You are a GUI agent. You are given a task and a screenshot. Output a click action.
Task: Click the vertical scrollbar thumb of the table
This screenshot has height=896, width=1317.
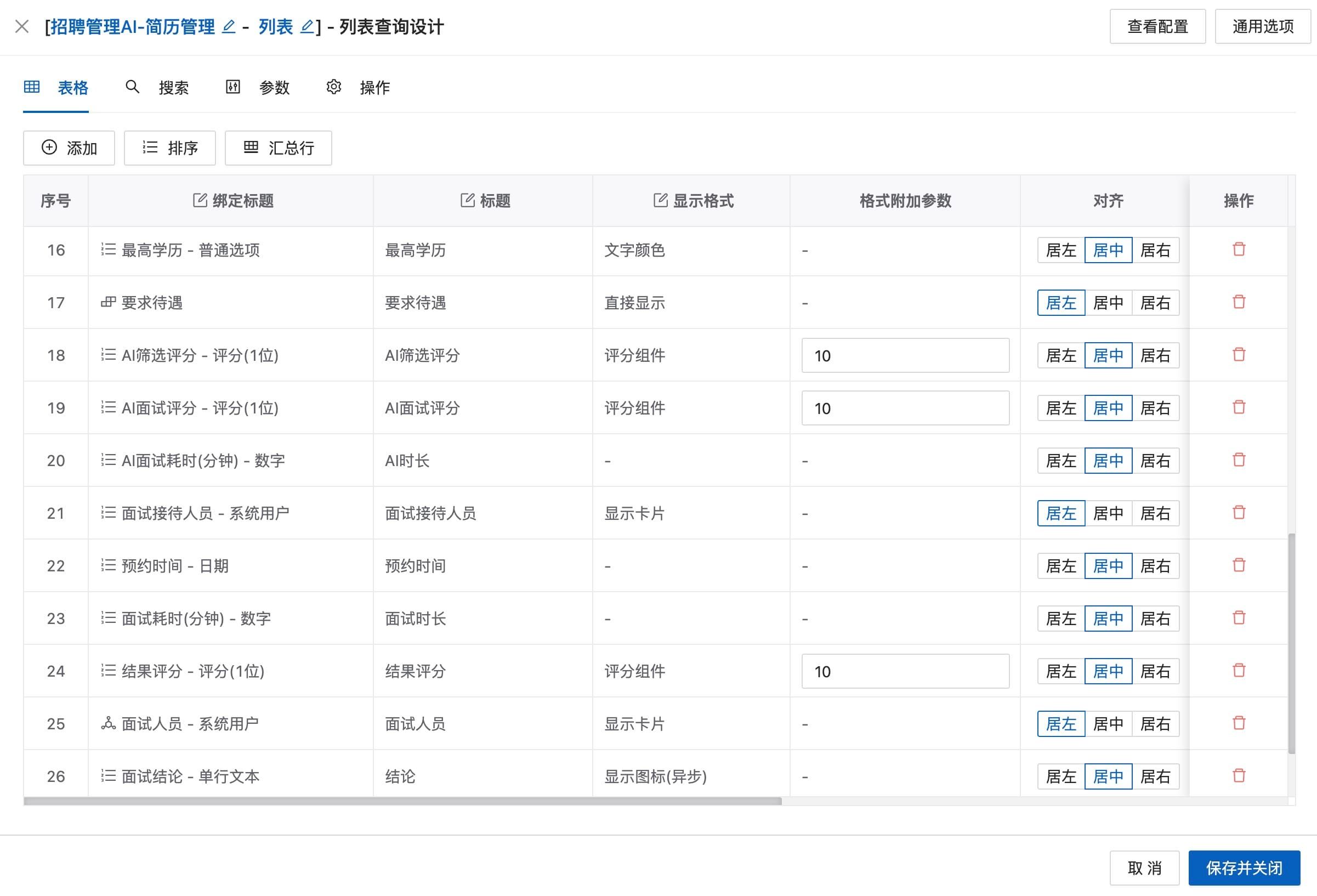[x=1291, y=643]
